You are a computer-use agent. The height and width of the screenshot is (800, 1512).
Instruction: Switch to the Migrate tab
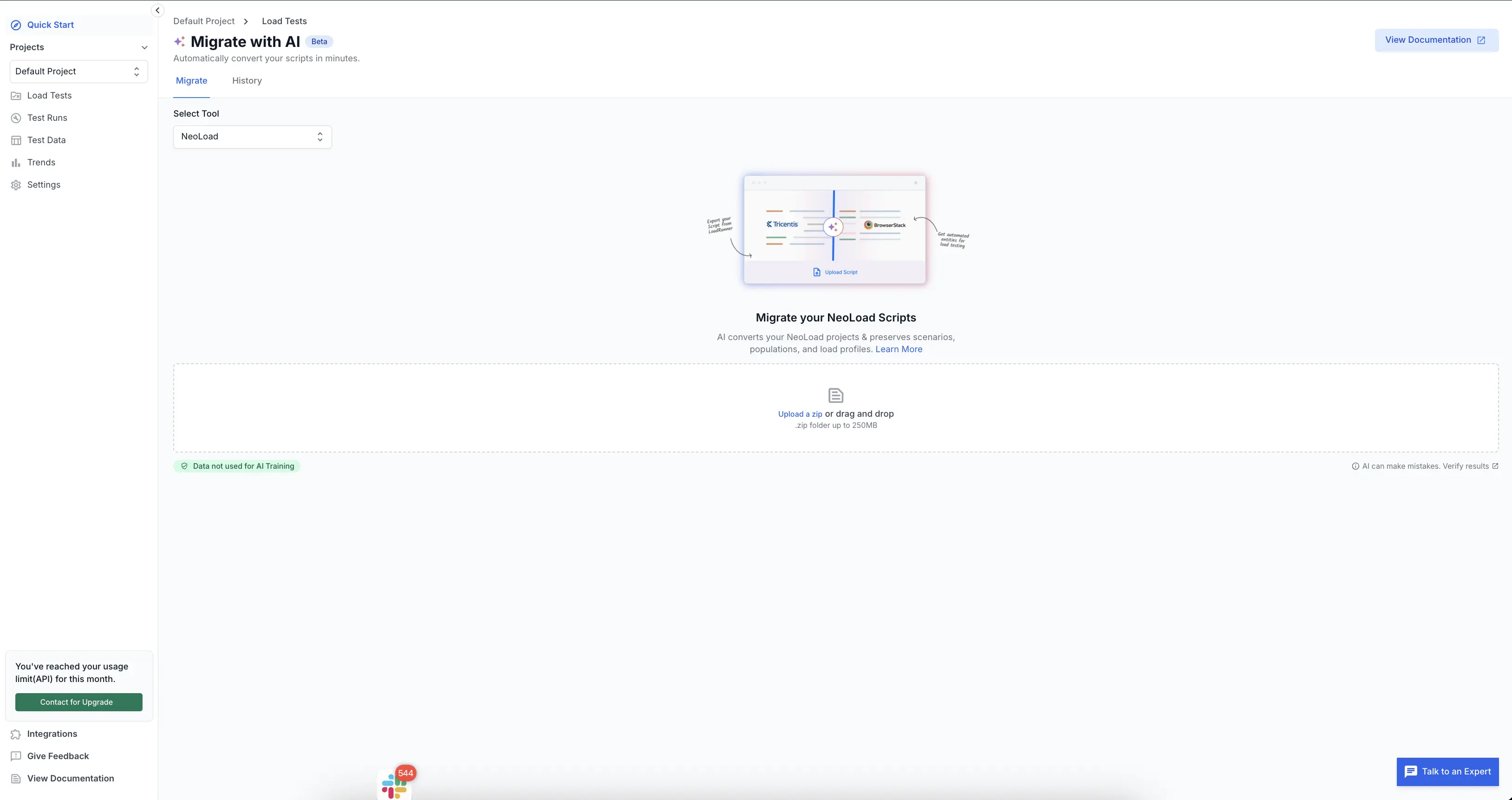pos(191,81)
